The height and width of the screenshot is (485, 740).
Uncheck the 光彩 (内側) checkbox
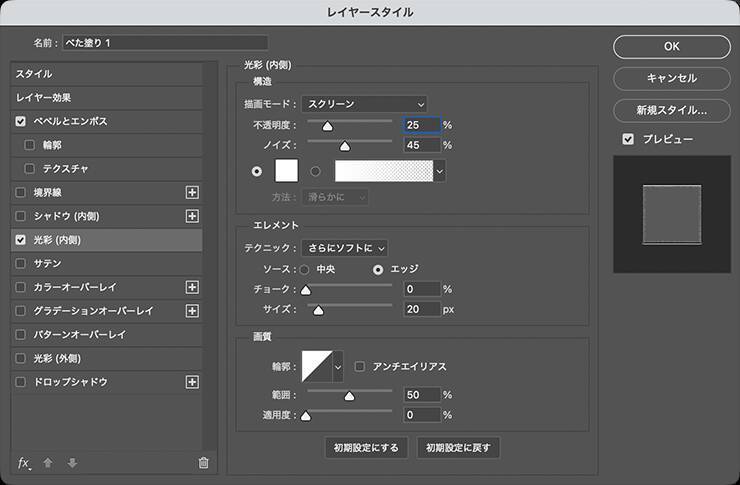point(20,240)
